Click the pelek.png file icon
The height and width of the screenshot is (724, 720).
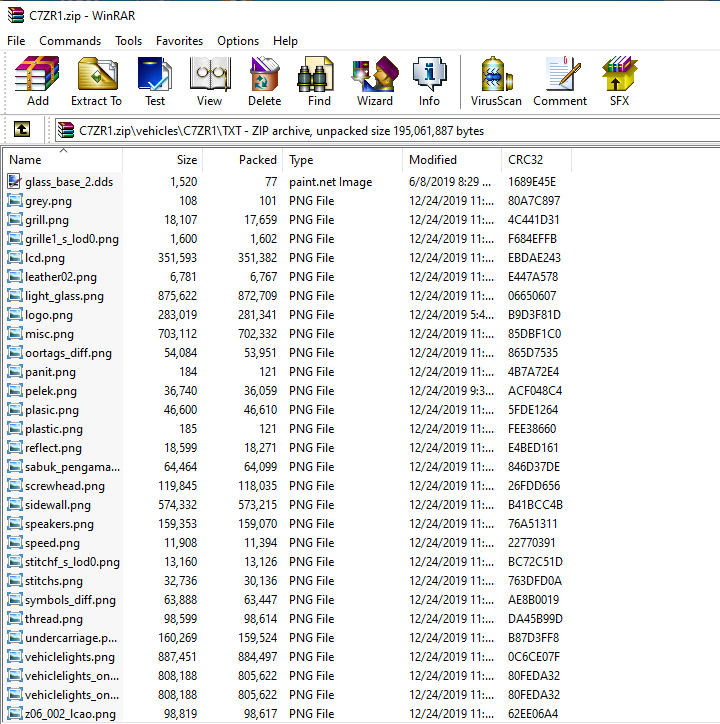tap(15, 391)
